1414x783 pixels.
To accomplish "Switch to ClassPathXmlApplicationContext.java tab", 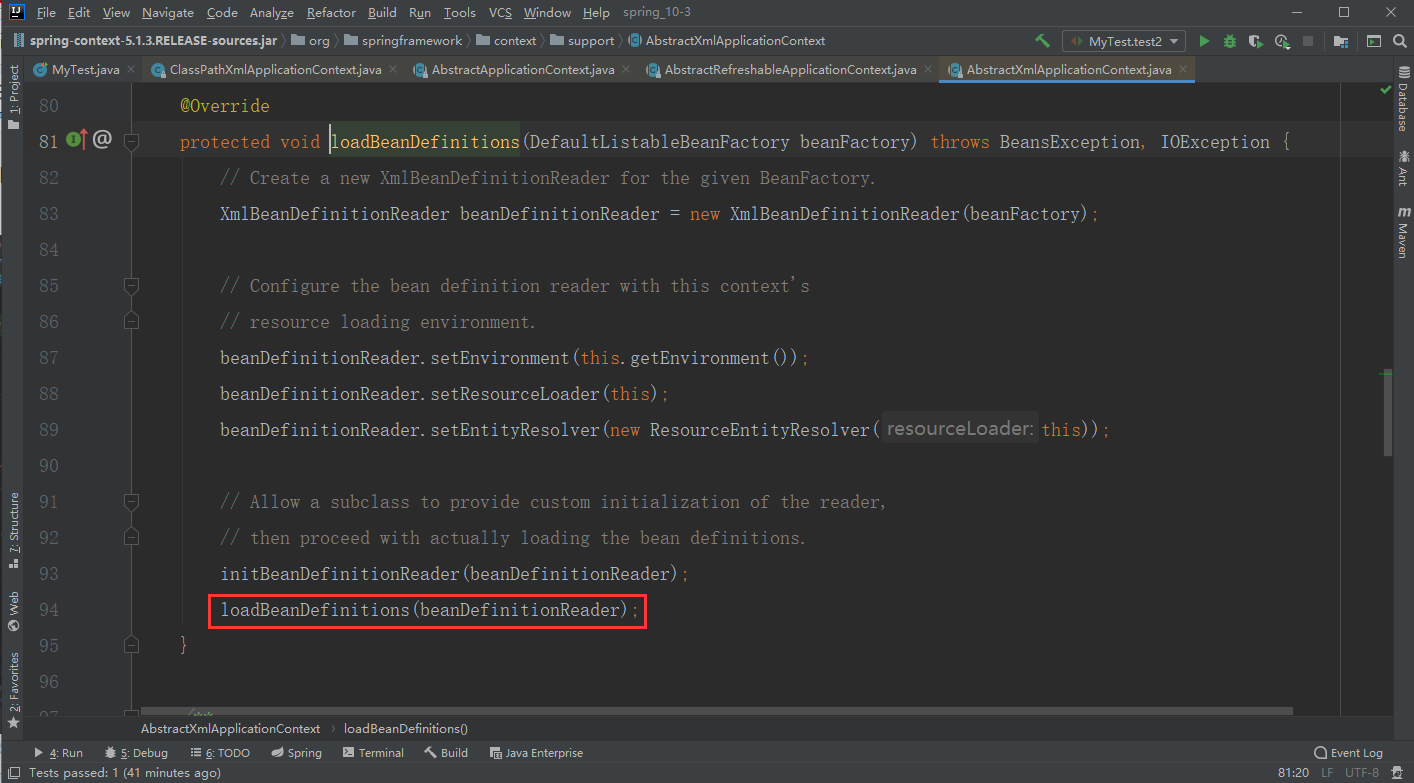I will pyautogui.click(x=275, y=70).
